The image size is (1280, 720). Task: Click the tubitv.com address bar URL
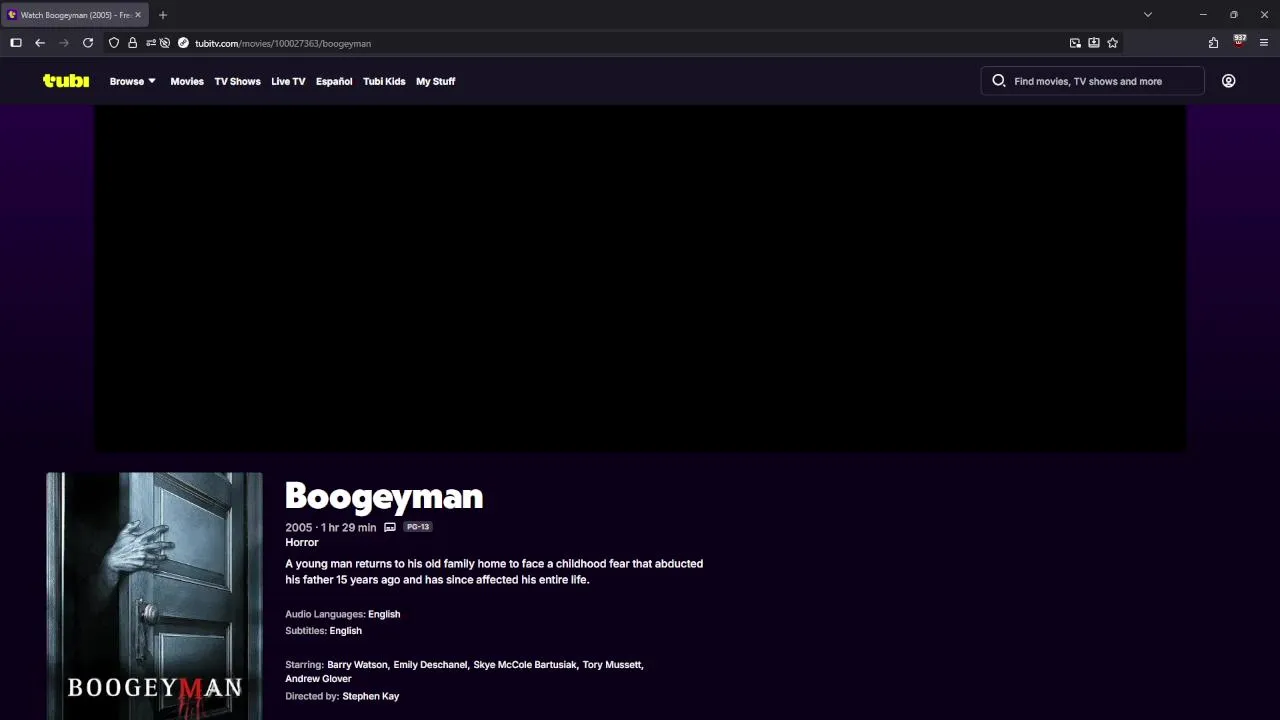click(283, 43)
